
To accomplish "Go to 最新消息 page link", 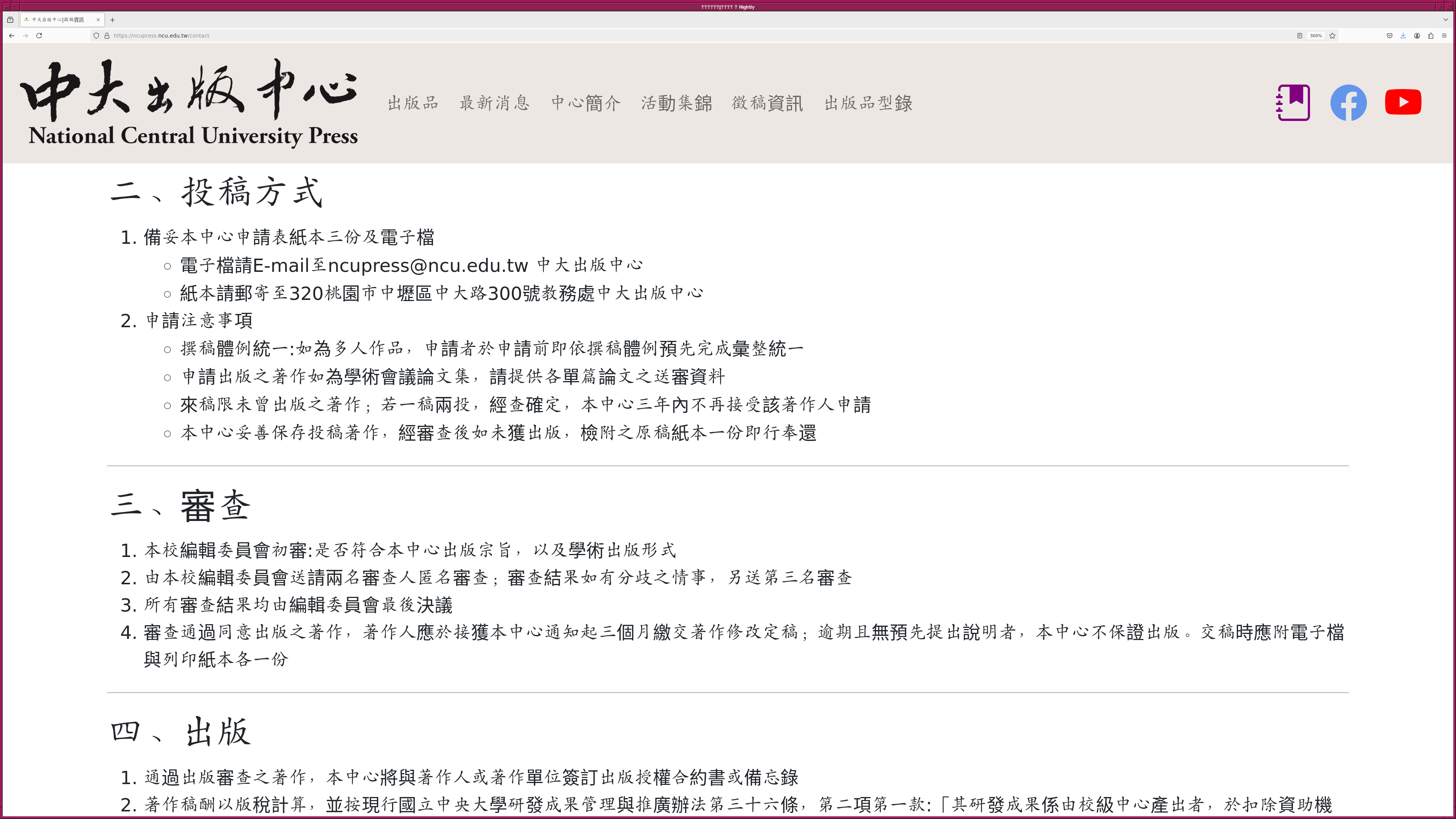I will [x=494, y=103].
